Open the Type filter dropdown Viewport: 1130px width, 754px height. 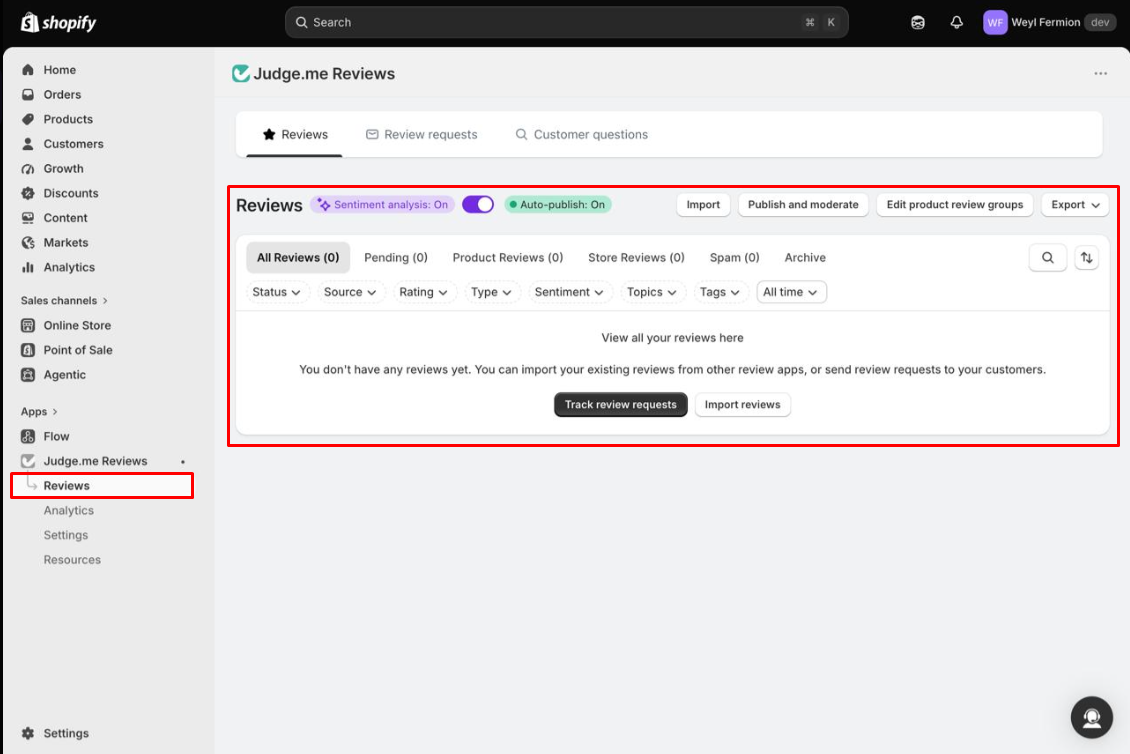tap(491, 292)
